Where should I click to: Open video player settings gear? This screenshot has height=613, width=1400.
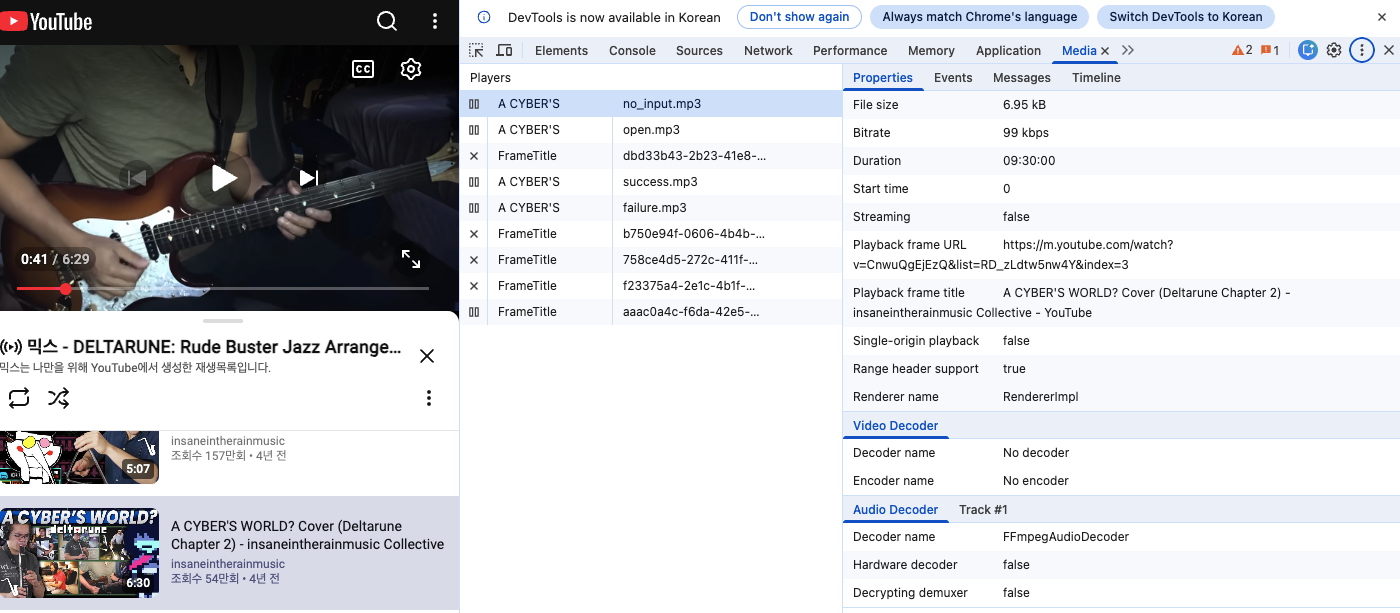(x=411, y=69)
